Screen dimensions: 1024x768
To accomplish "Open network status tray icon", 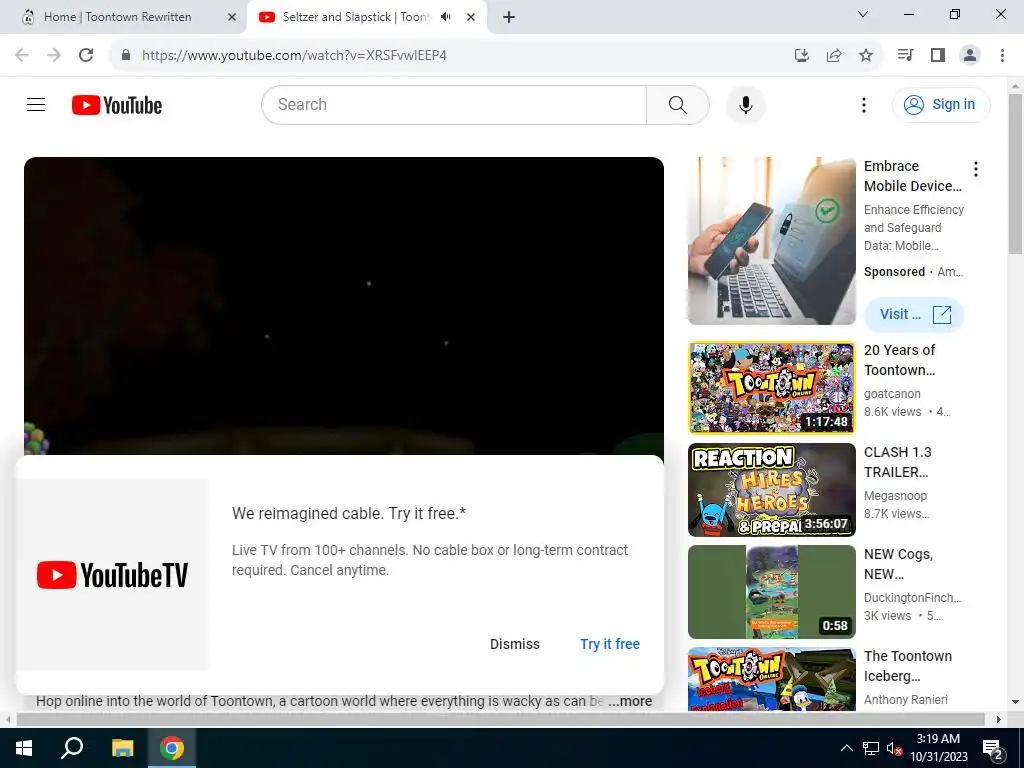I will coord(871,748).
